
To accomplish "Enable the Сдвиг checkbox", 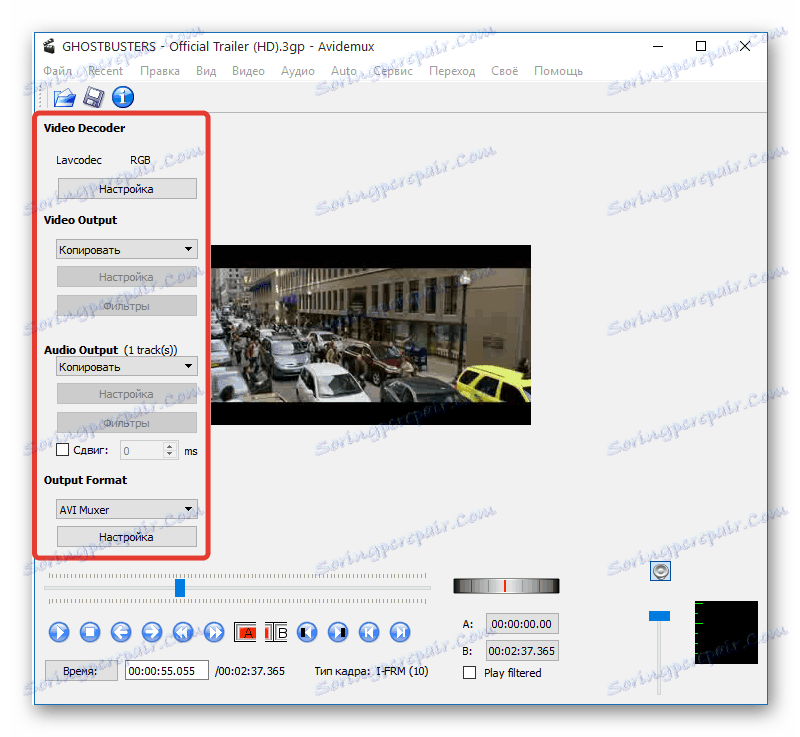I will pyautogui.click(x=63, y=451).
